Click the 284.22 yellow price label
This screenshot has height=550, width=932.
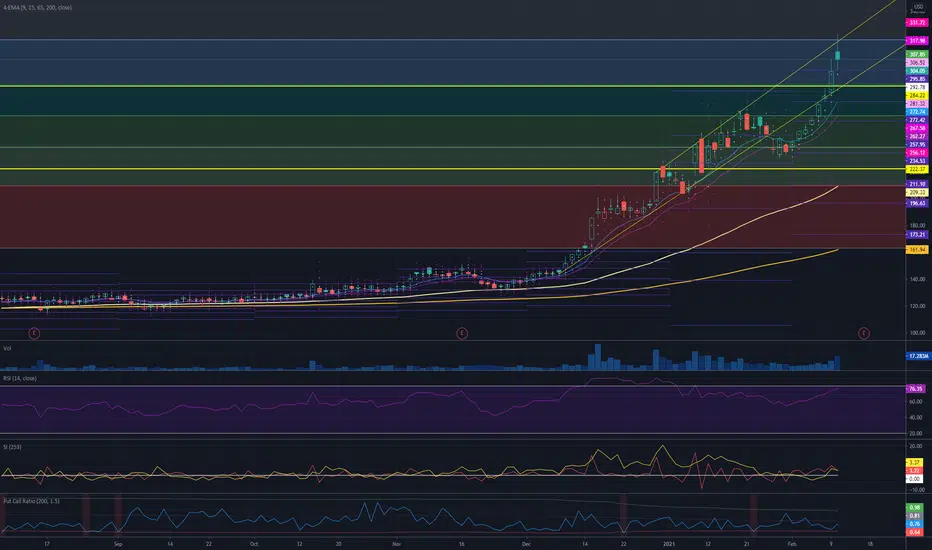click(917, 96)
